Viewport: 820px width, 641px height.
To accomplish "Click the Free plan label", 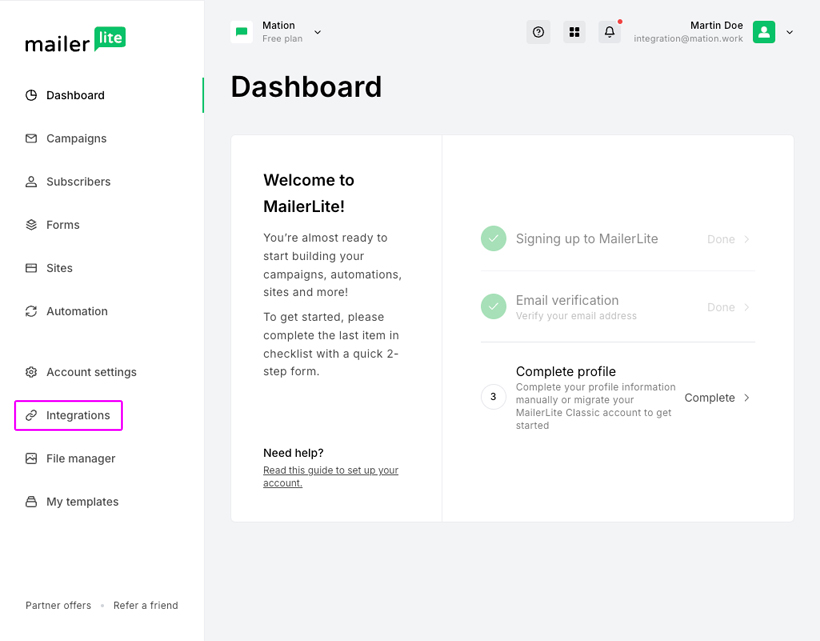I will click(282, 39).
